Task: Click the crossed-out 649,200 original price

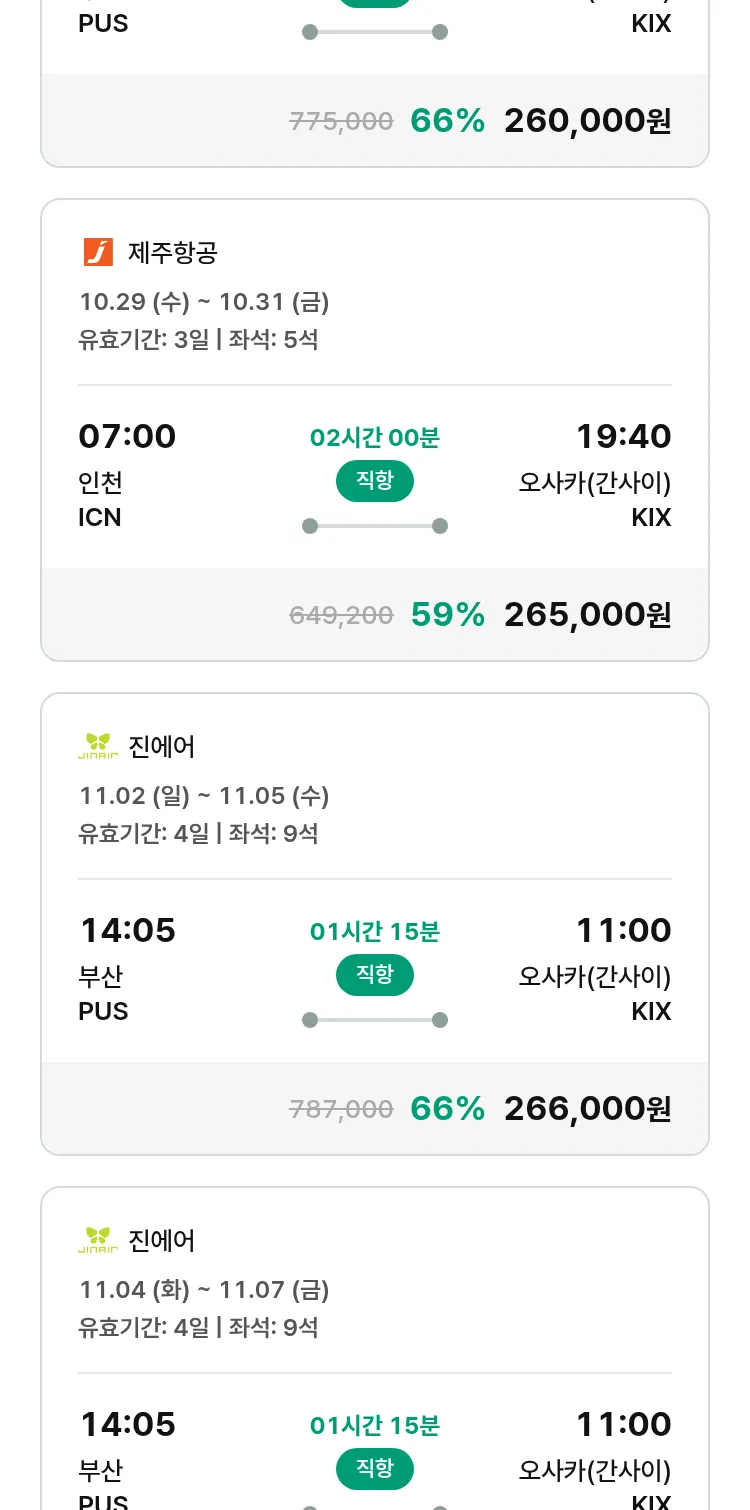Action: tap(341, 616)
